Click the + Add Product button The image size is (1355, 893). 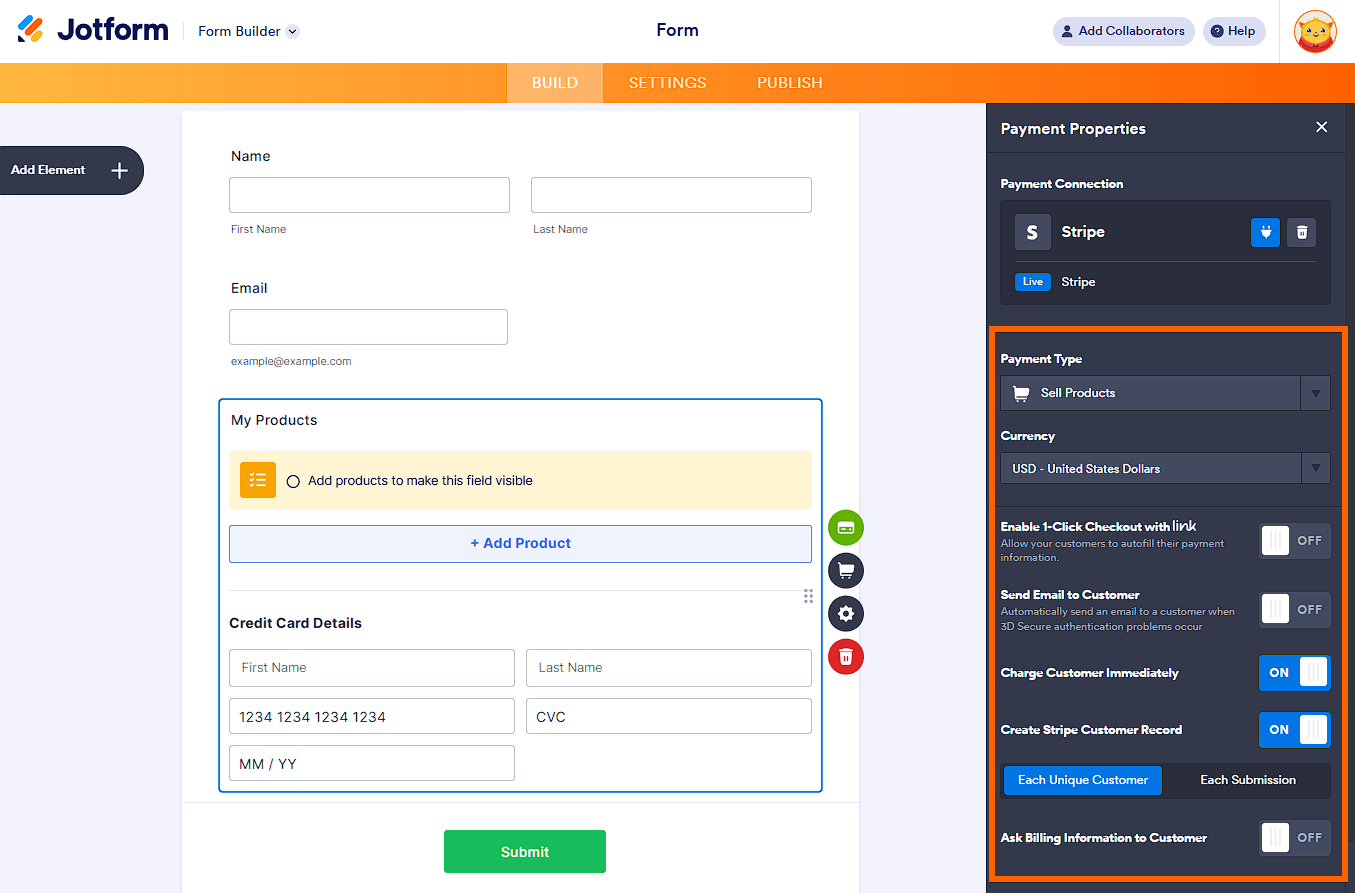point(520,544)
